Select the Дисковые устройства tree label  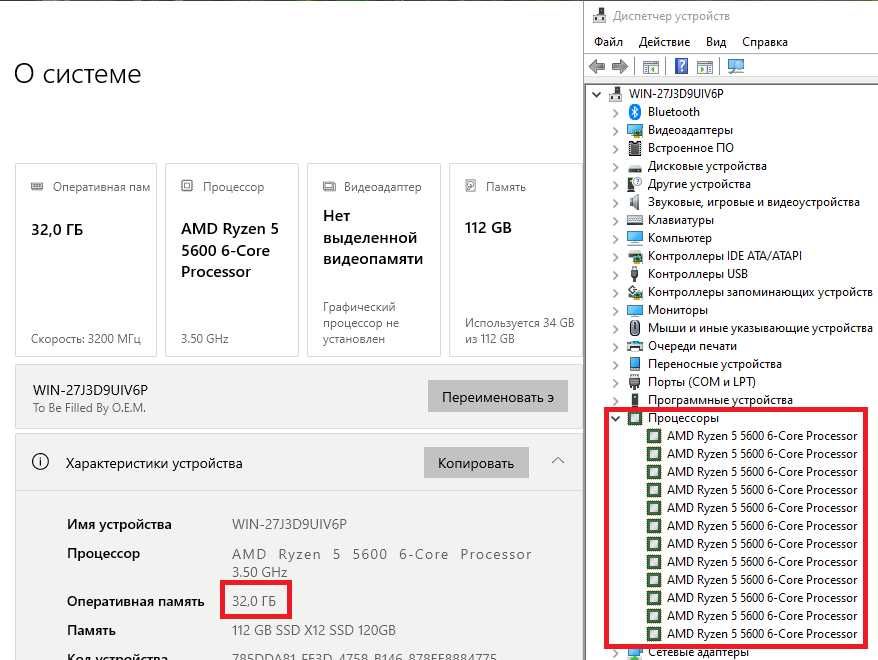pos(707,166)
